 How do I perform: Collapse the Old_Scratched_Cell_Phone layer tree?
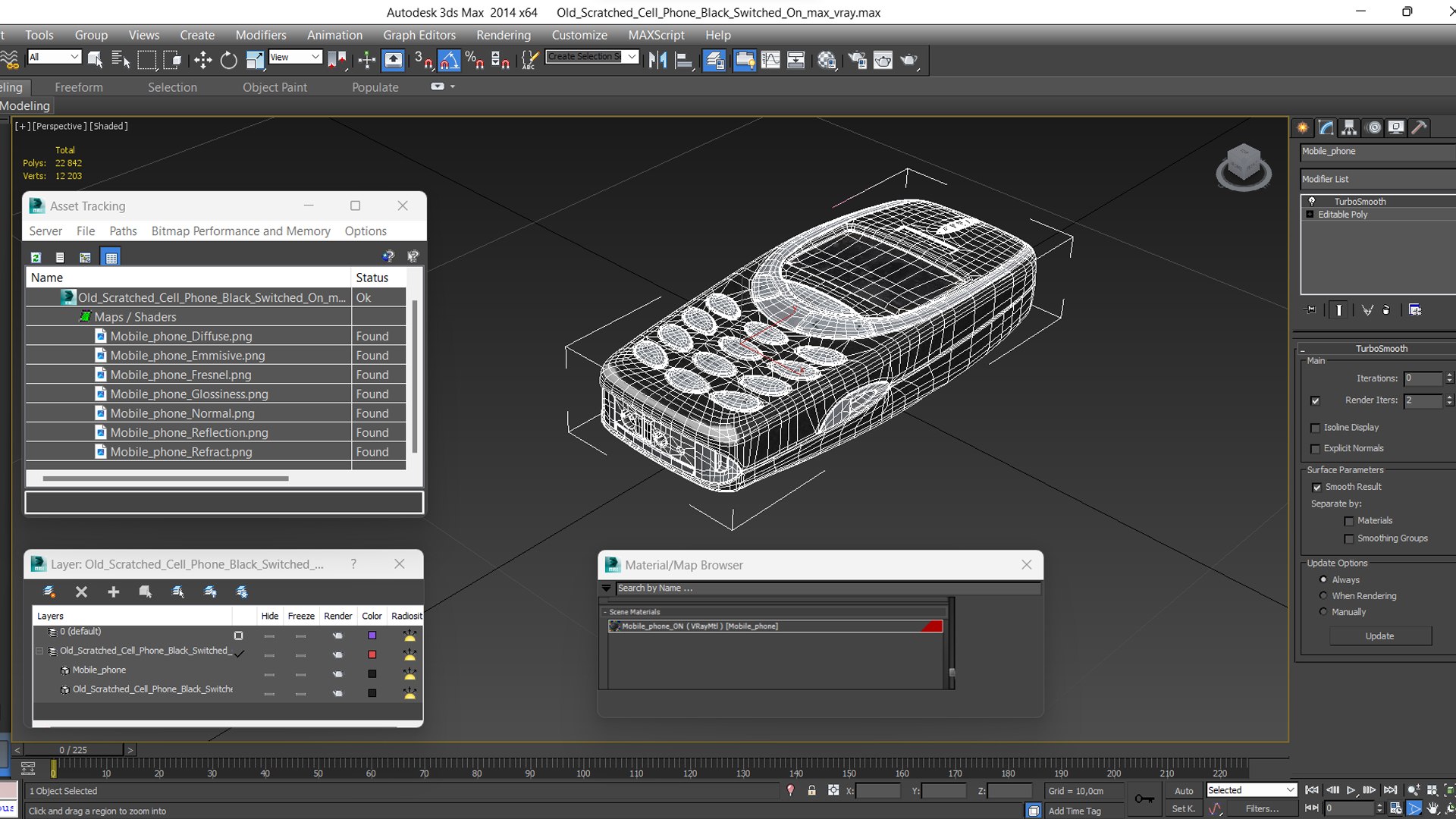[39, 651]
